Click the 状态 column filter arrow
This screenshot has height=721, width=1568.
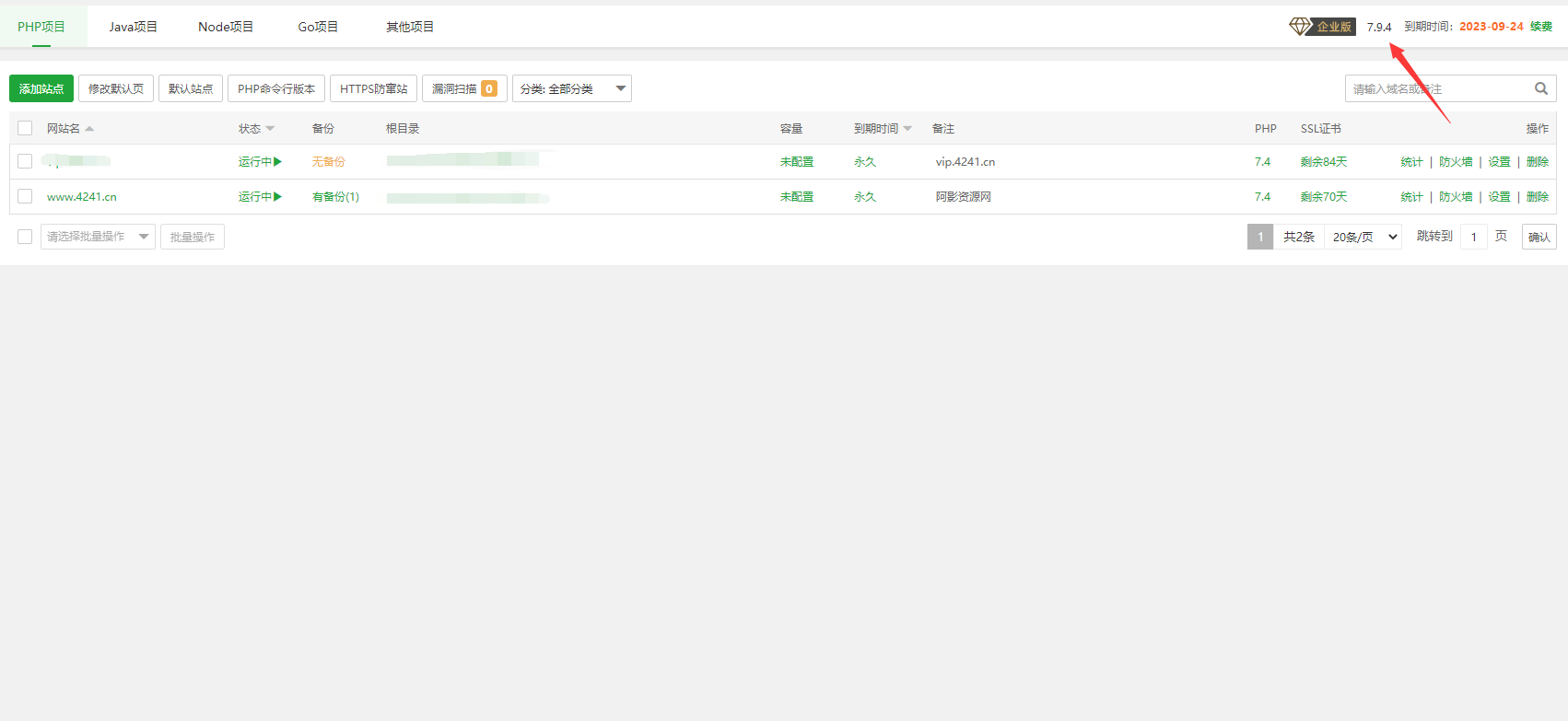coord(270,129)
